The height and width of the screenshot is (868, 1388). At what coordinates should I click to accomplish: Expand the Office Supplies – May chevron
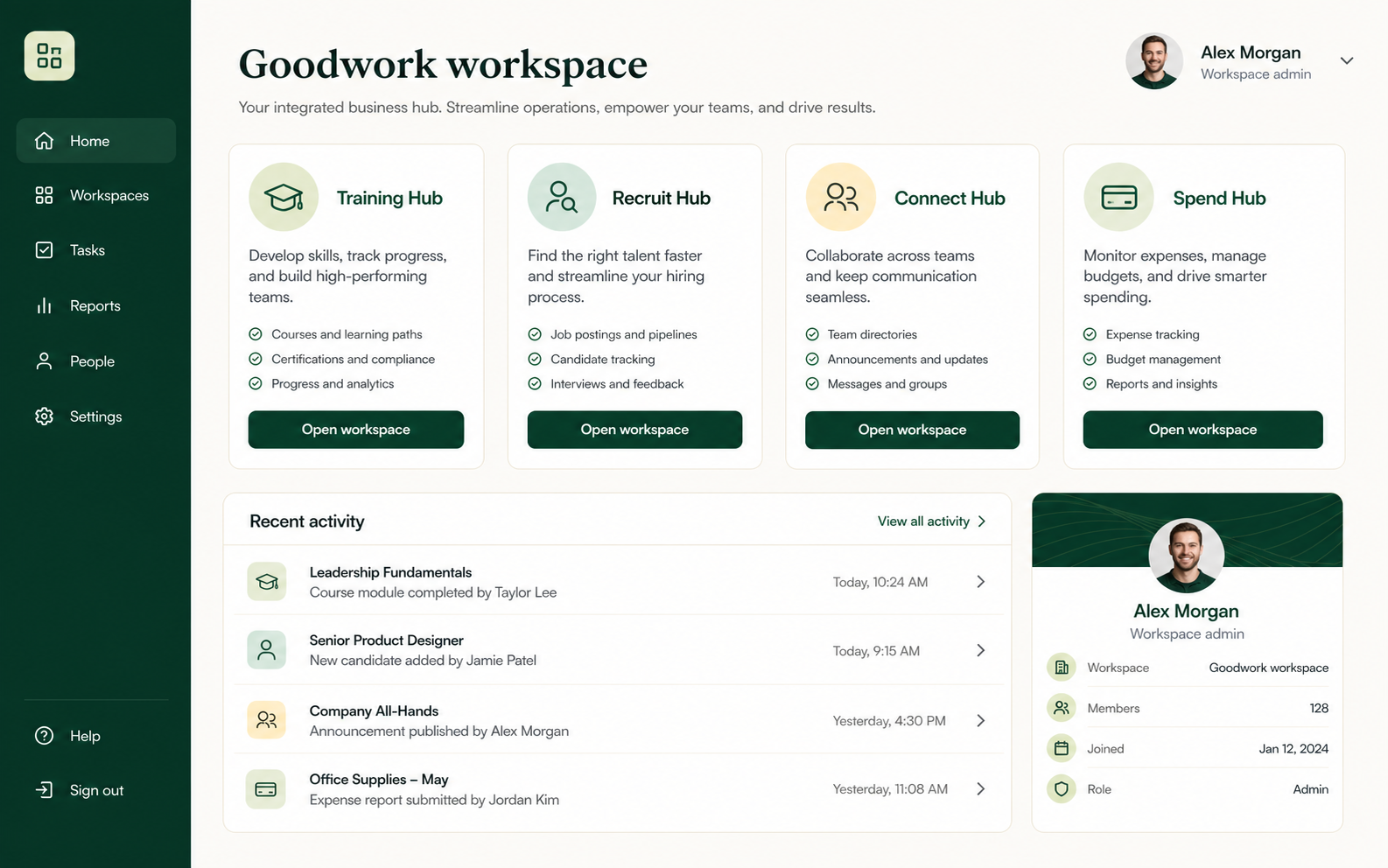pyautogui.click(x=981, y=789)
